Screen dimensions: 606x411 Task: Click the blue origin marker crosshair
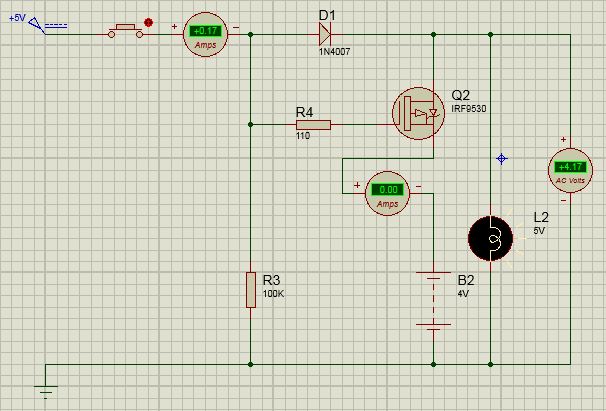point(502,159)
